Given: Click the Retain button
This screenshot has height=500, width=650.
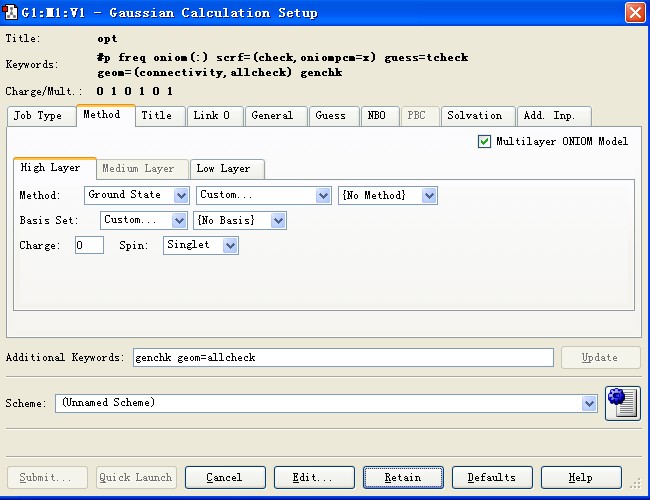Looking at the screenshot, I should click(403, 478).
